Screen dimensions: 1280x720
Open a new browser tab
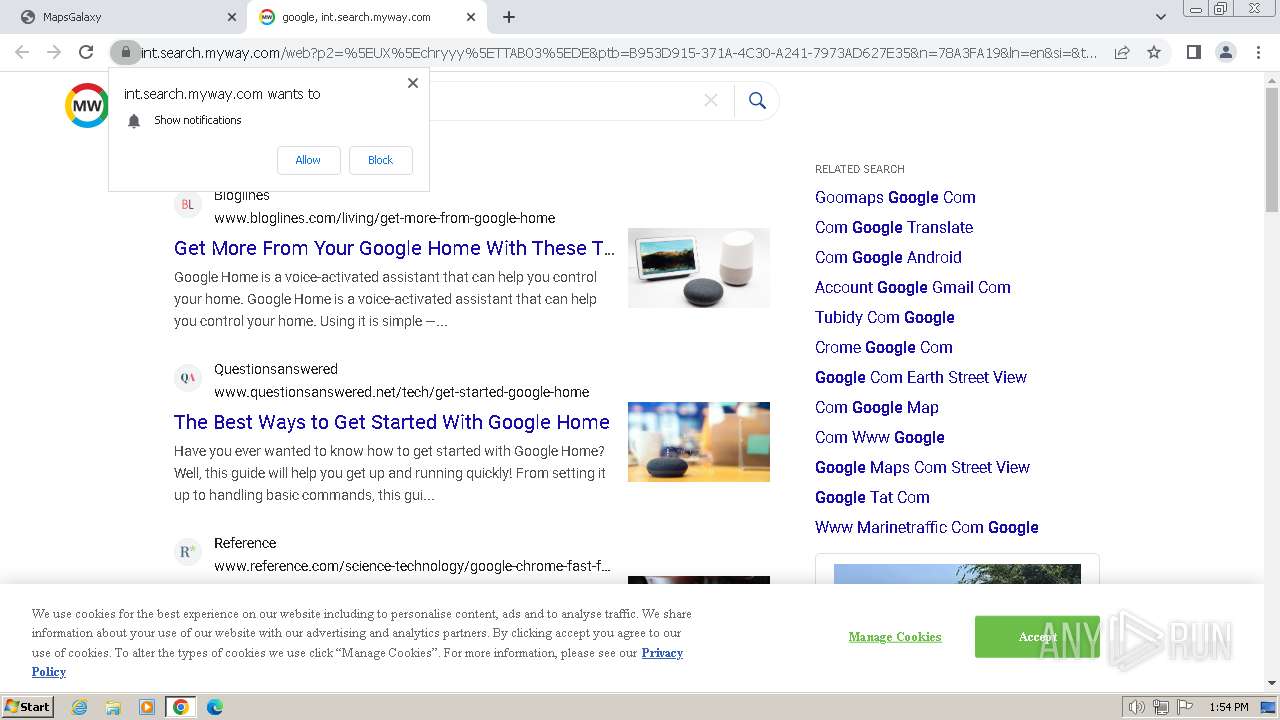pyautogui.click(x=508, y=17)
